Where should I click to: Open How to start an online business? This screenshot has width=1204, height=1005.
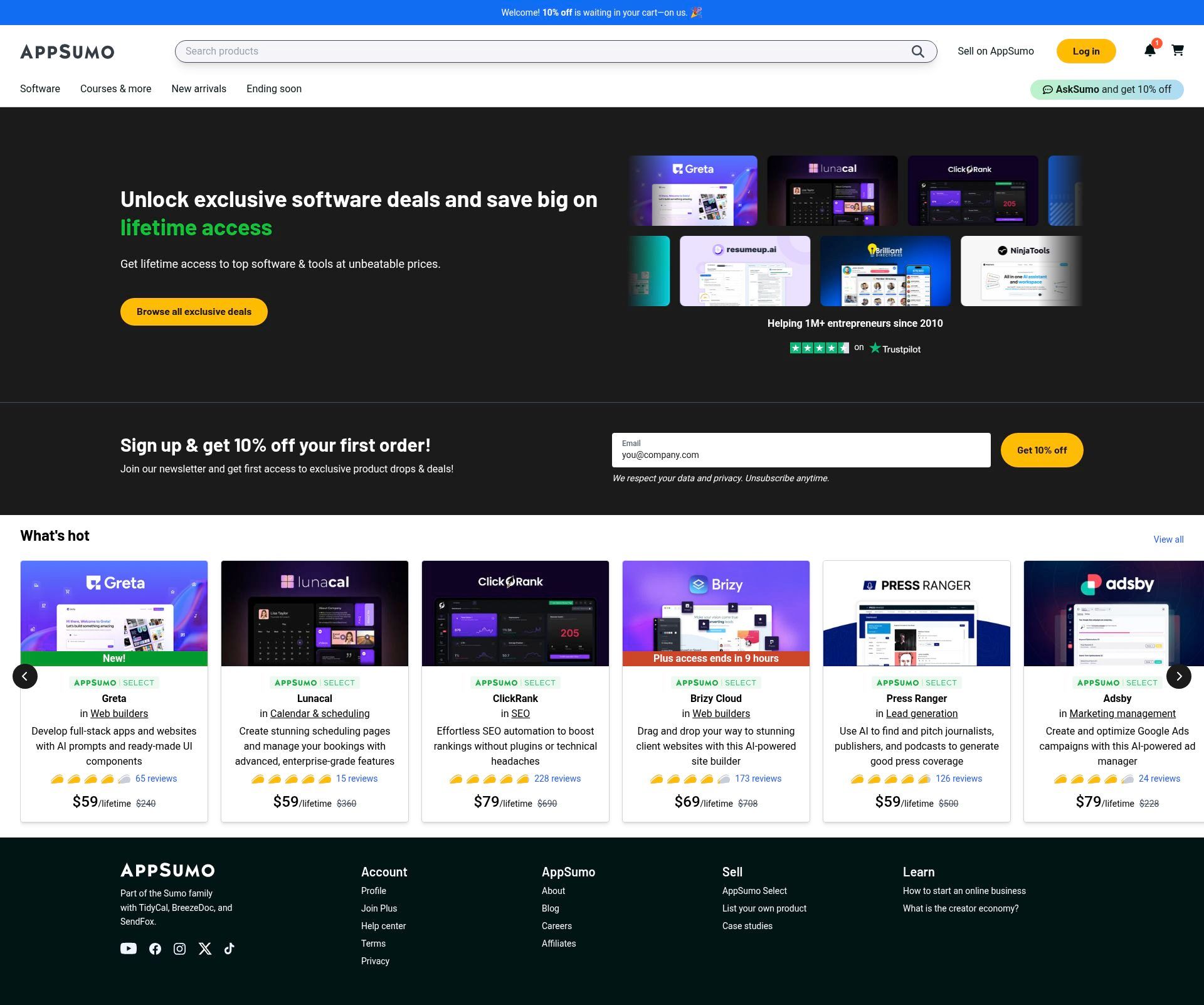[964, 891]
